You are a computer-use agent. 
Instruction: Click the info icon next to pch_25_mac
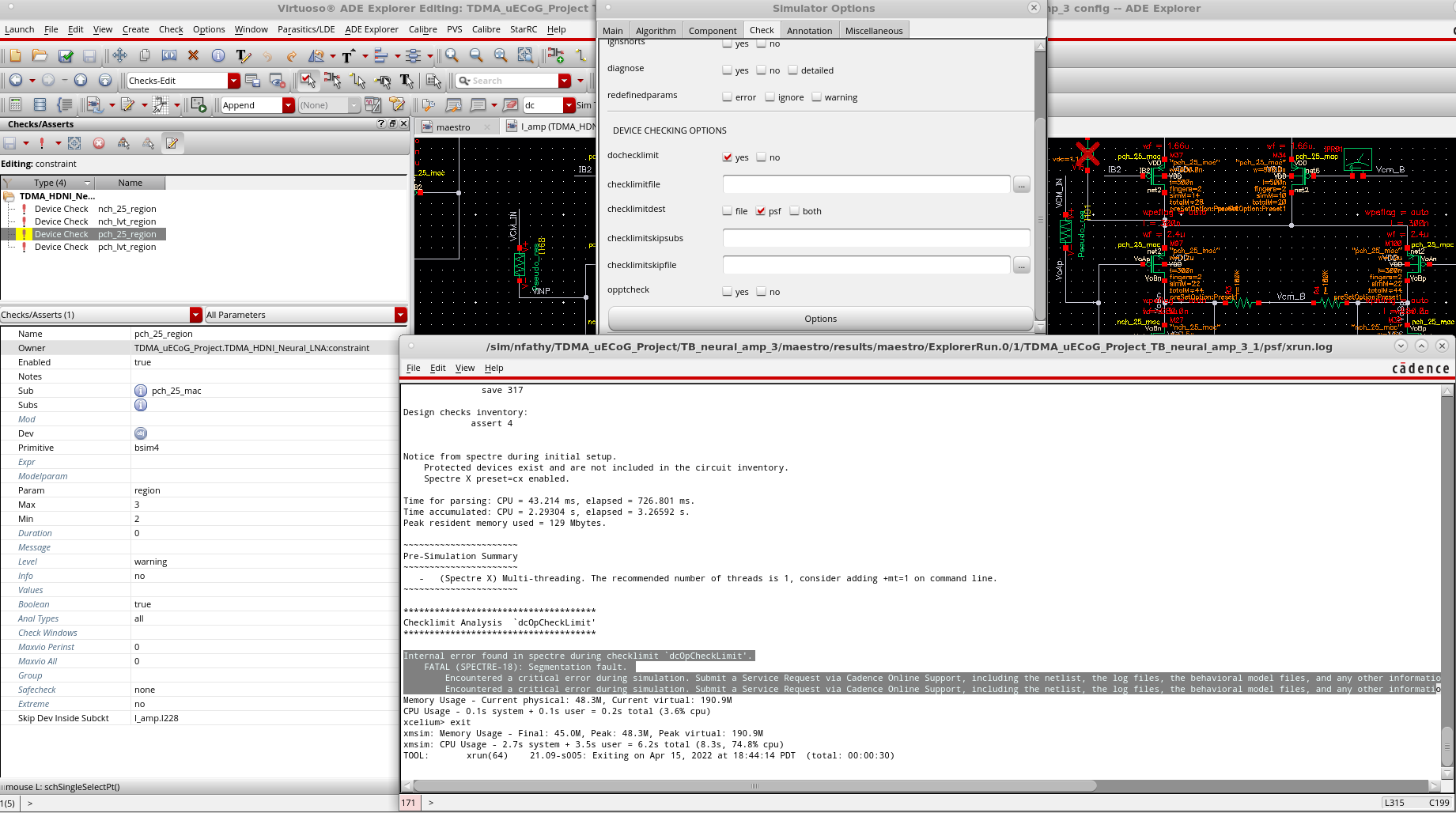(x=141, y=391)
